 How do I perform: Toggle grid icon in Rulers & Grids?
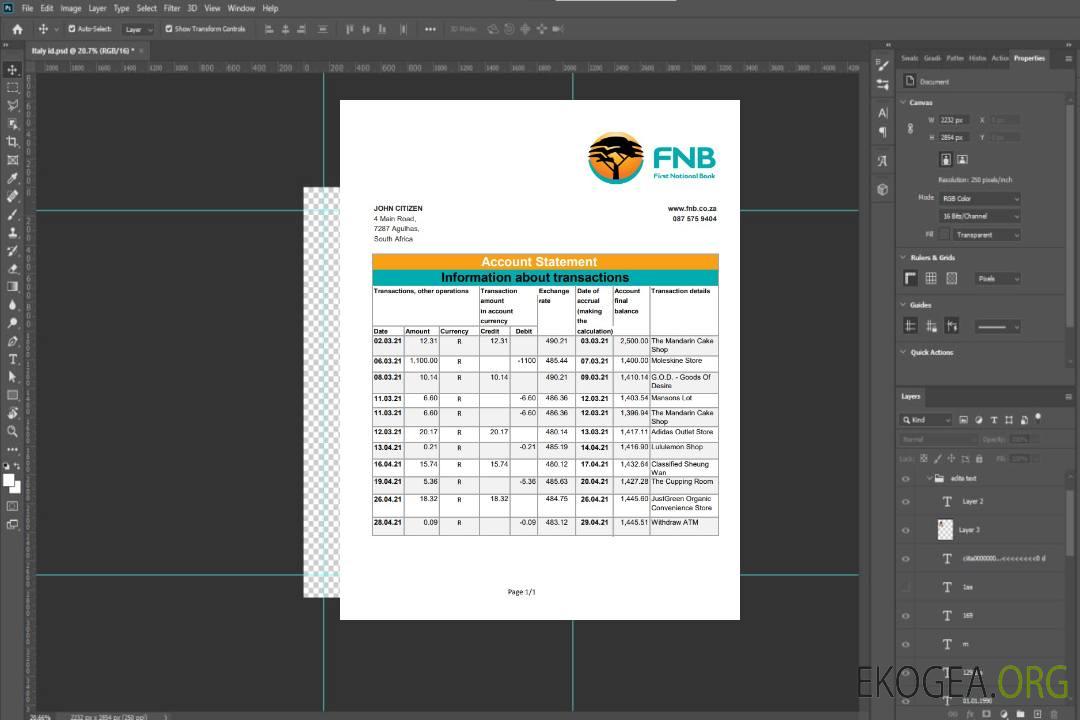coord(931,278)
